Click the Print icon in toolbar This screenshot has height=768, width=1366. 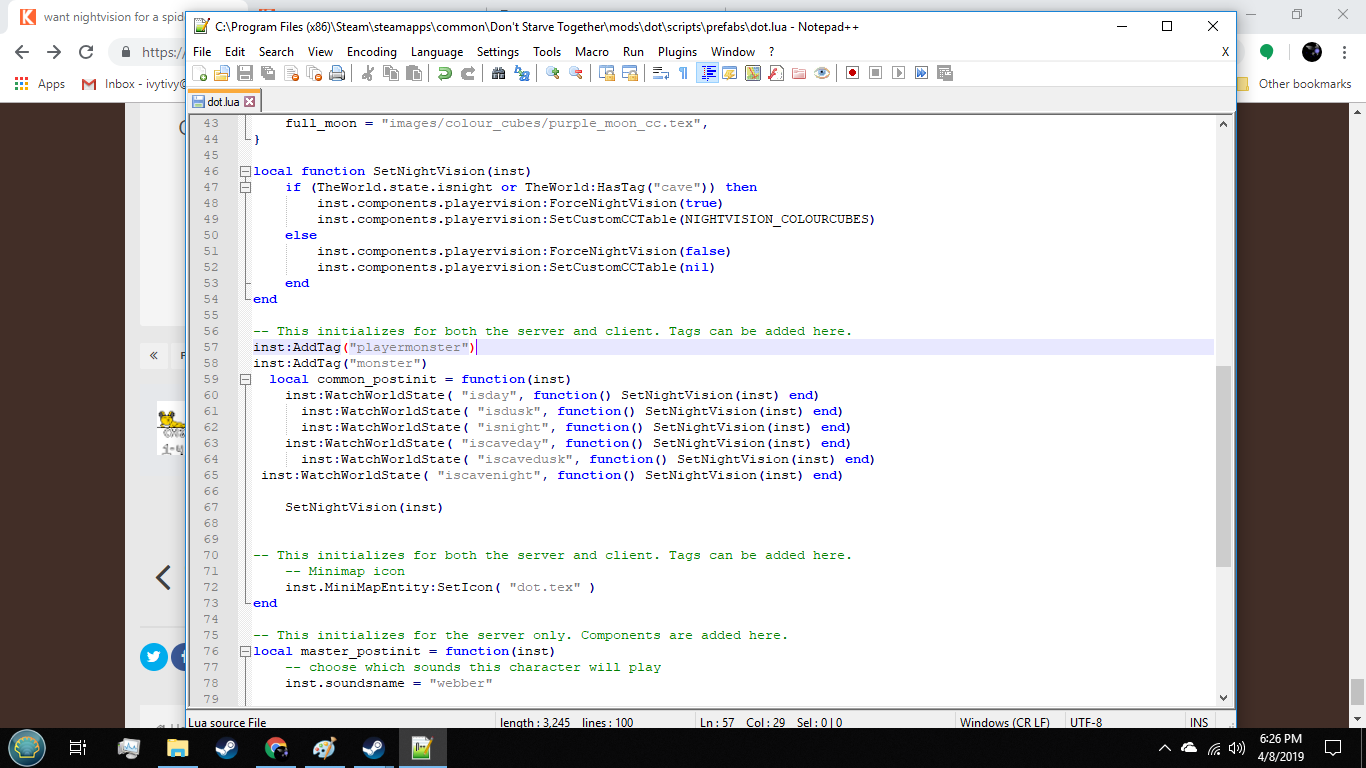point(337,73)
